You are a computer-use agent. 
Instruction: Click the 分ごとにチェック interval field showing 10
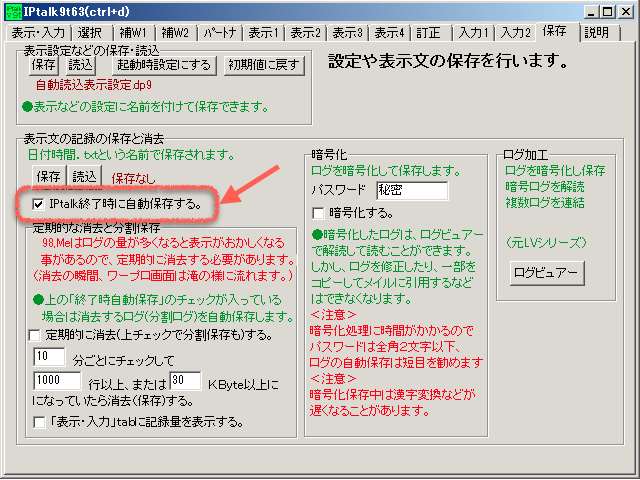(49, 357)
